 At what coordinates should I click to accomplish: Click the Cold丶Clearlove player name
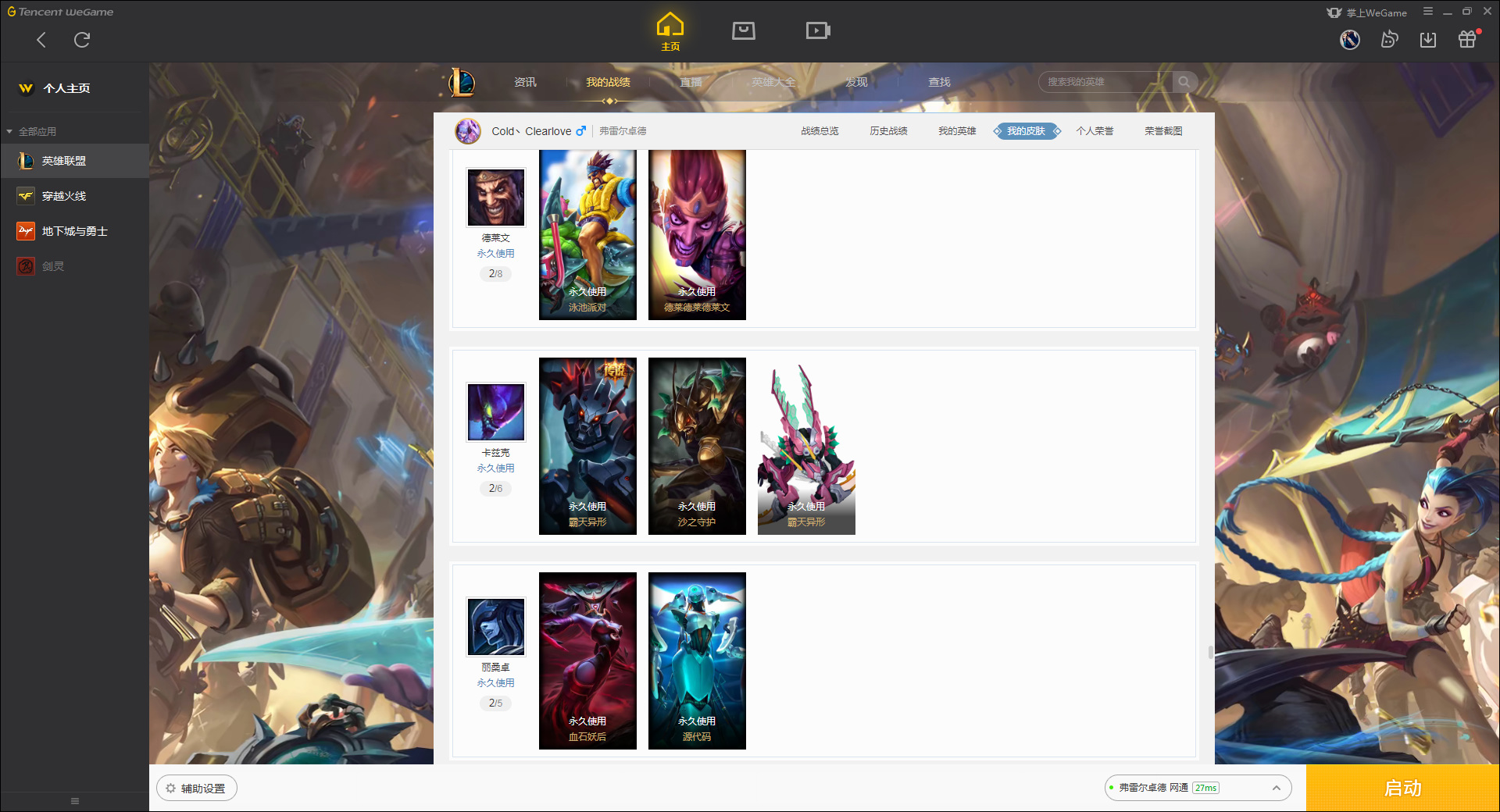pos(531,131)
